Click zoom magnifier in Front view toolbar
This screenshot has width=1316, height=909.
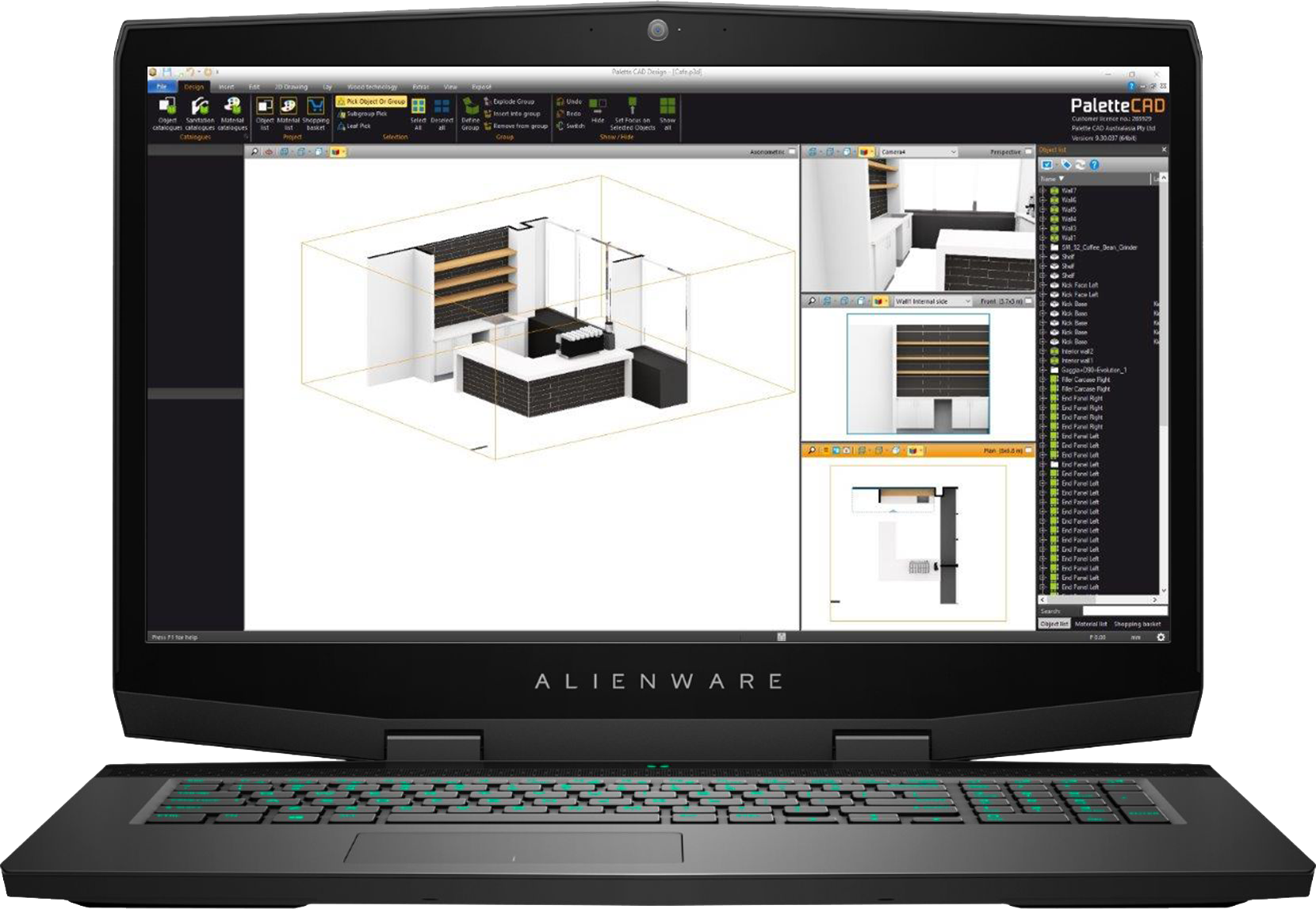coord(812,301)
